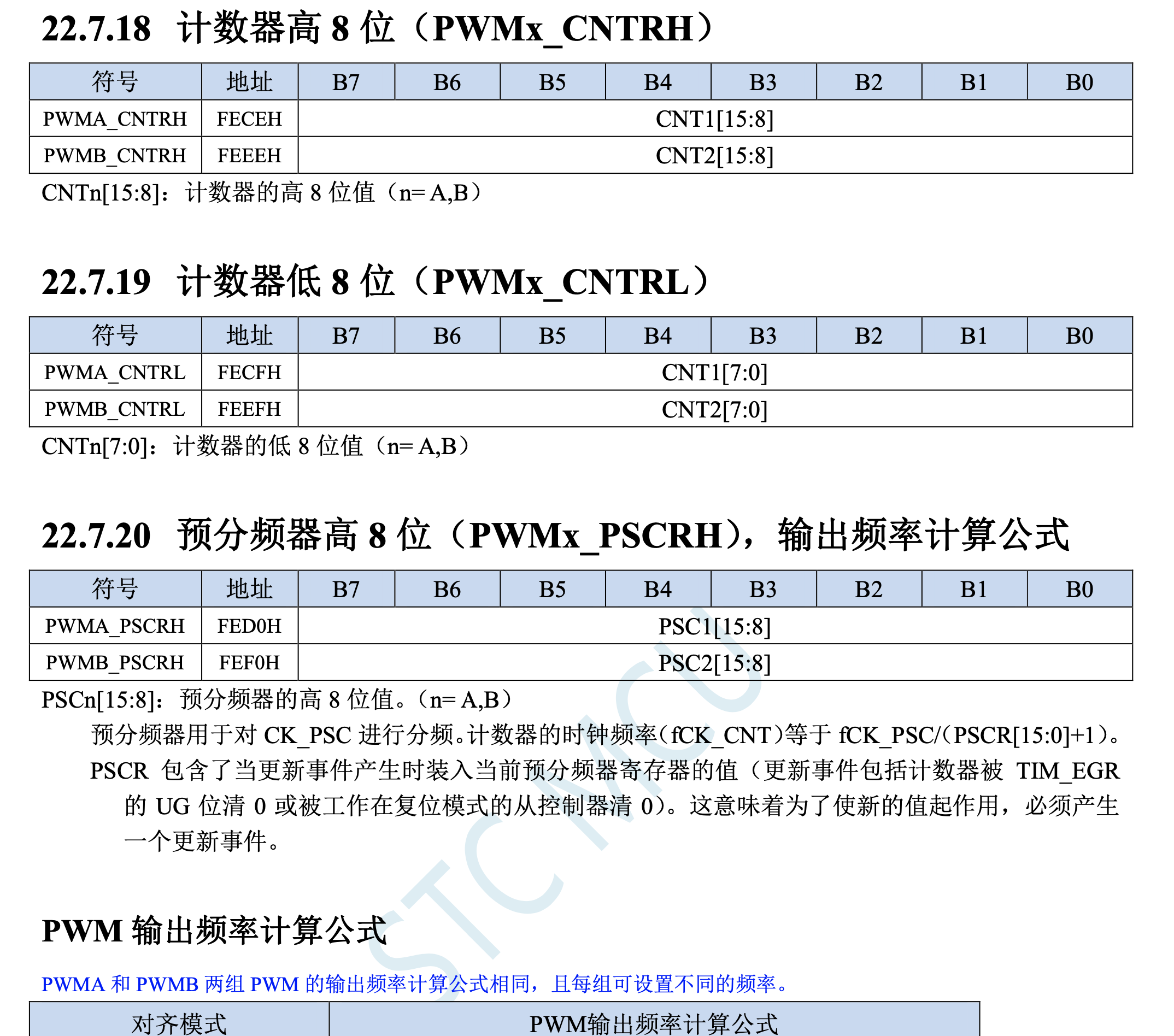Select the line 一个更新事件。
Viewport: 1174px width, 1036px height.
[x=202, y=842]
